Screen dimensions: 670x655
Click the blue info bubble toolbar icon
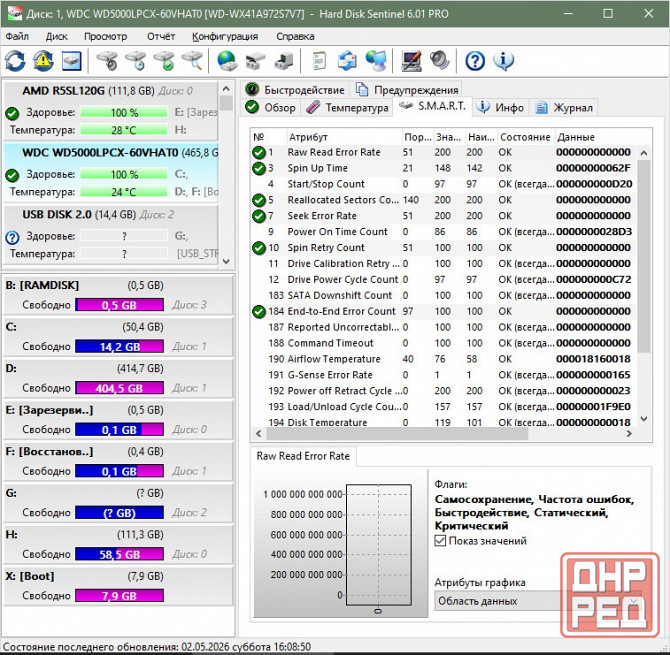click(503, 61)
